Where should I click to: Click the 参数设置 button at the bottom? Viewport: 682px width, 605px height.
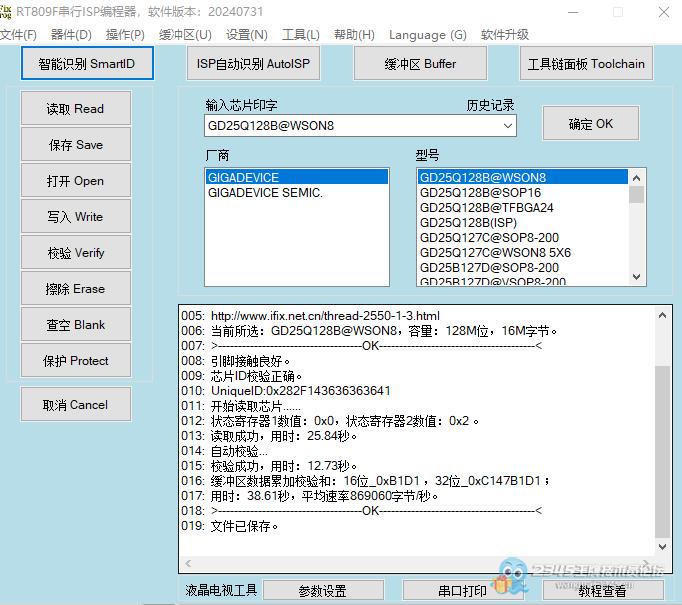pyautogui.click(x=322, y=591)
